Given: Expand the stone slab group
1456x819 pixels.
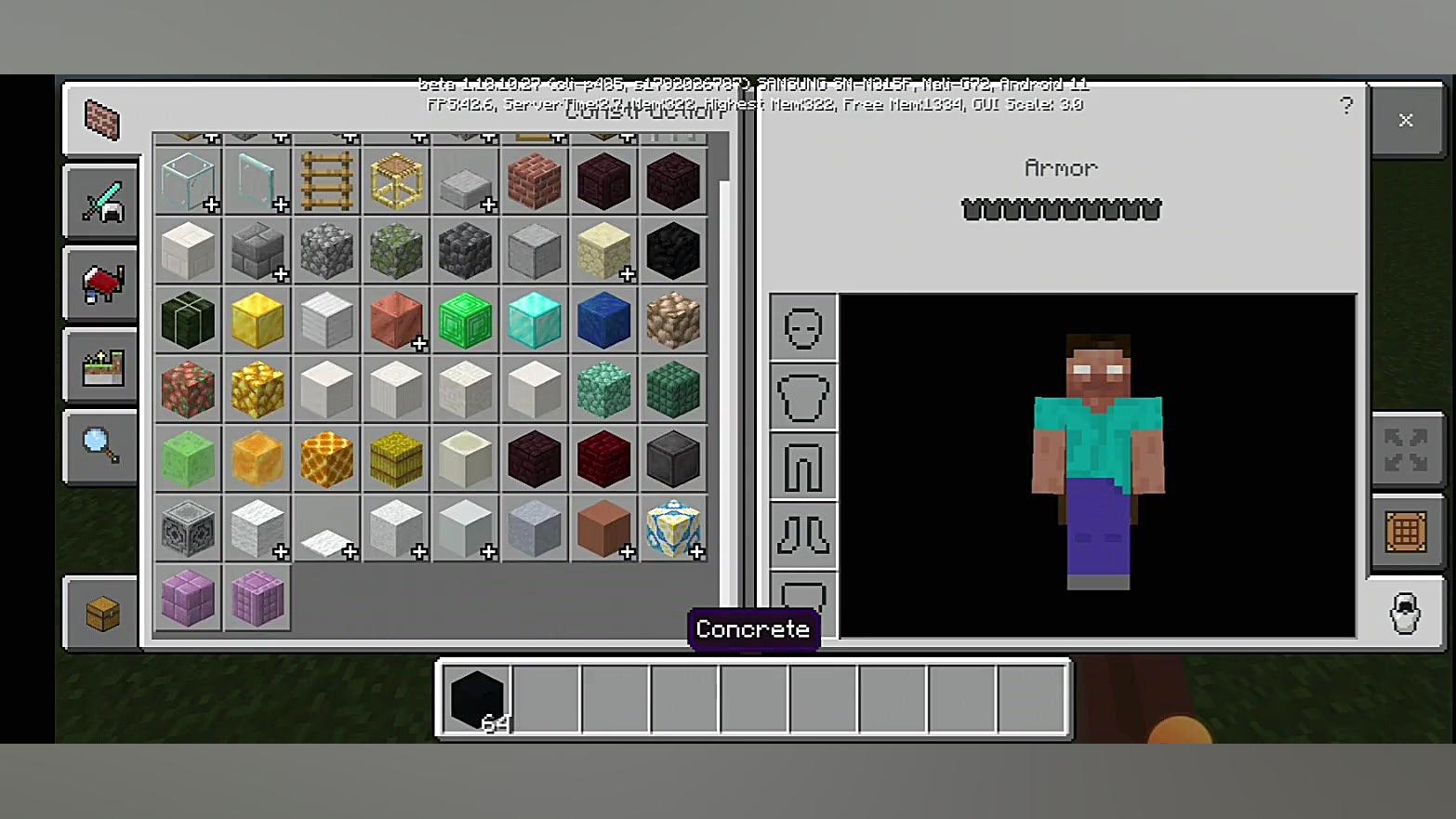Looking at the screenshot, I should click(466, 181).
